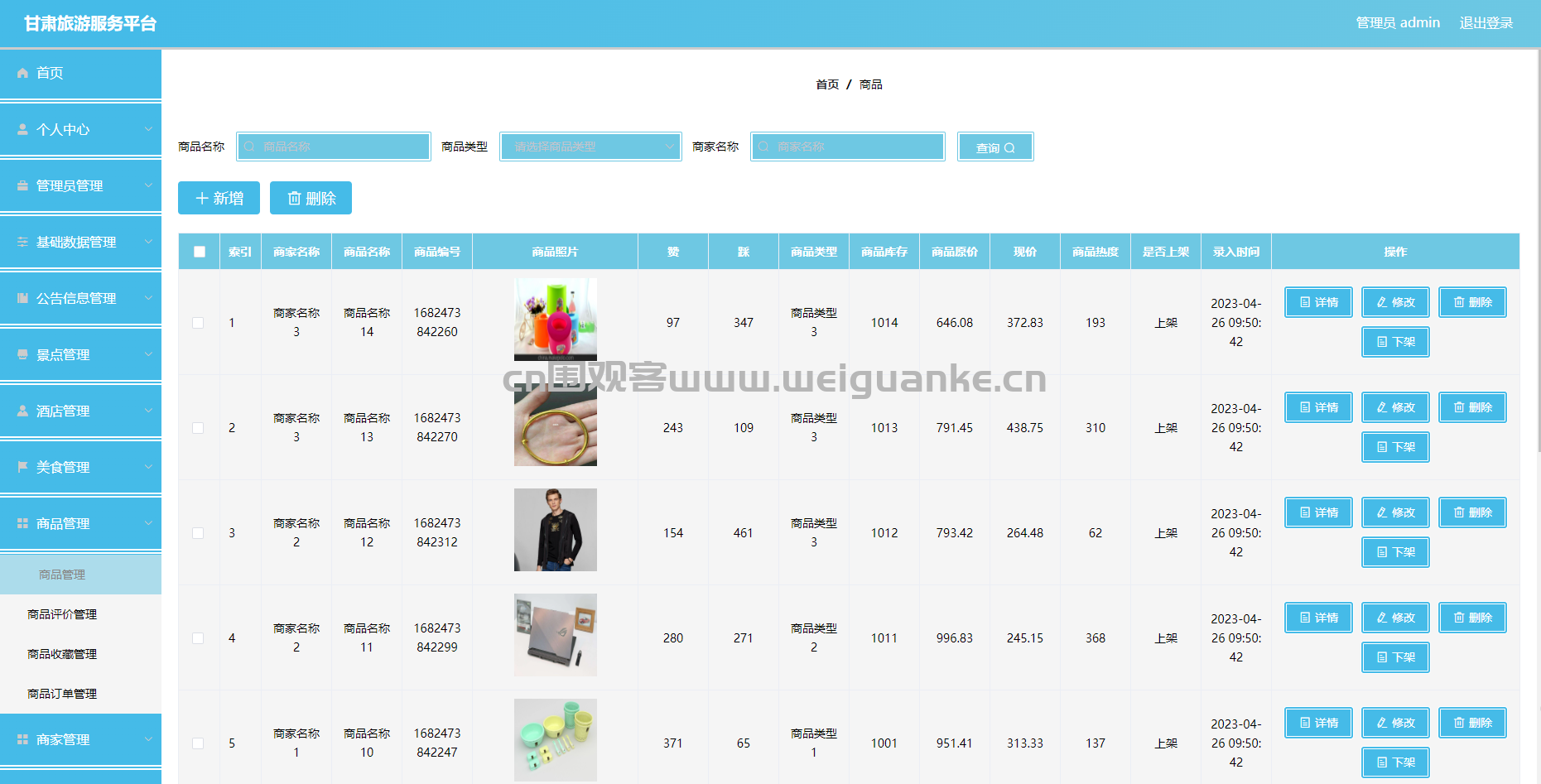This screenshot has height=784, width=1541.
Task: Expand the 景点管理 sidebar section
Action: point(80,354)
